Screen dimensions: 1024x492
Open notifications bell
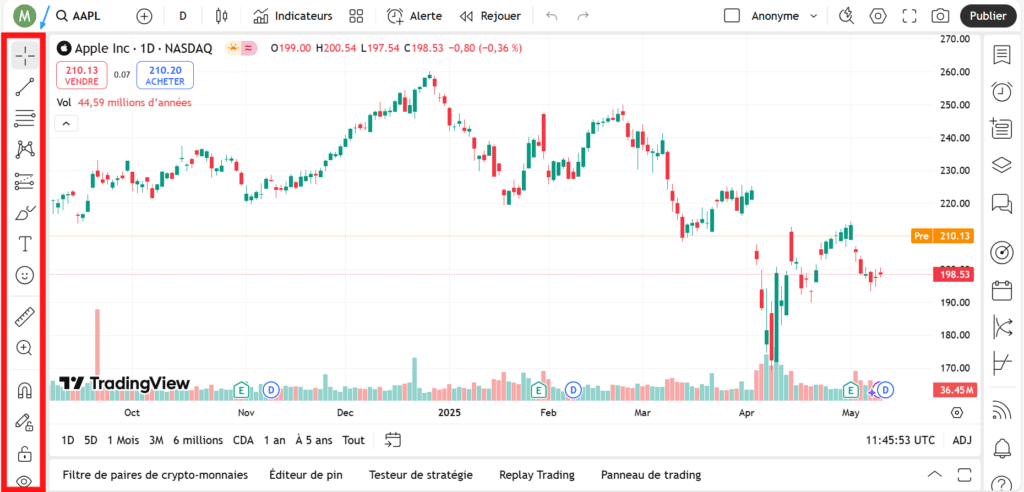pos(1002,448)
